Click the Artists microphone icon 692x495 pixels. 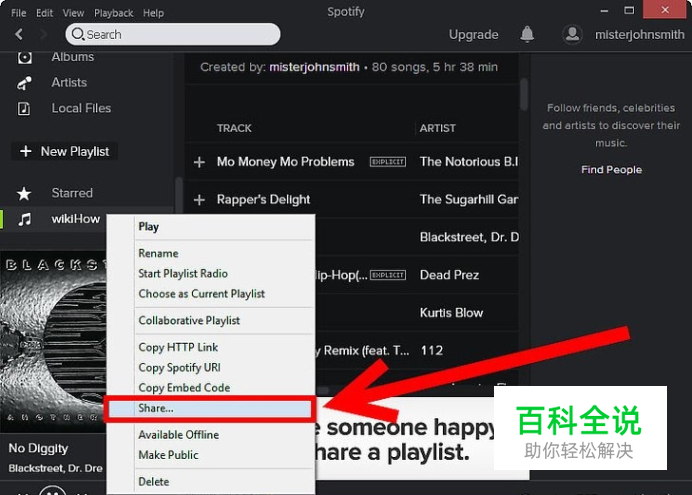(x=24, y=82)
